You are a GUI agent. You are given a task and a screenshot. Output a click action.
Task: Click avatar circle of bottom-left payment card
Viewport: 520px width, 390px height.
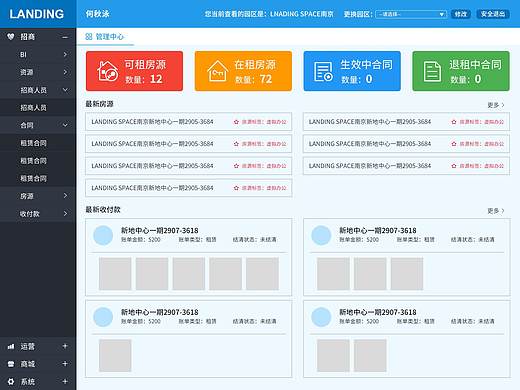coord(103,317)
